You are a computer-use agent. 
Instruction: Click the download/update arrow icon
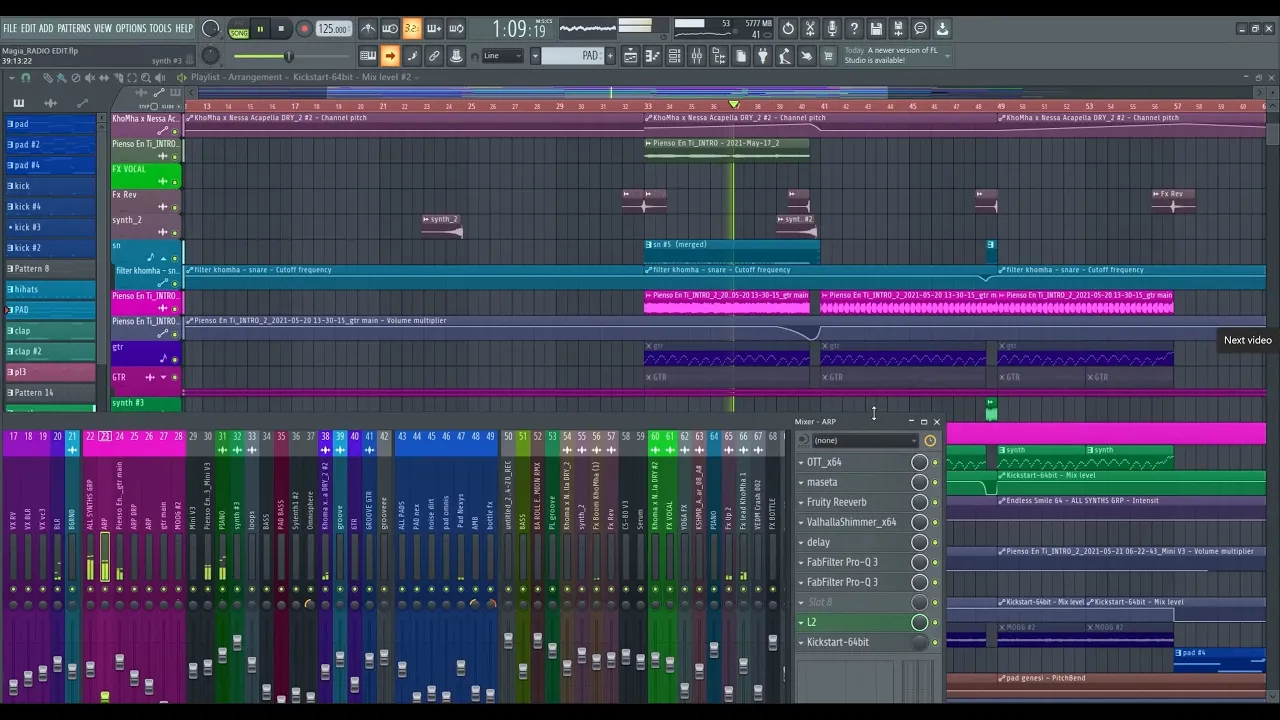[942, 29]
